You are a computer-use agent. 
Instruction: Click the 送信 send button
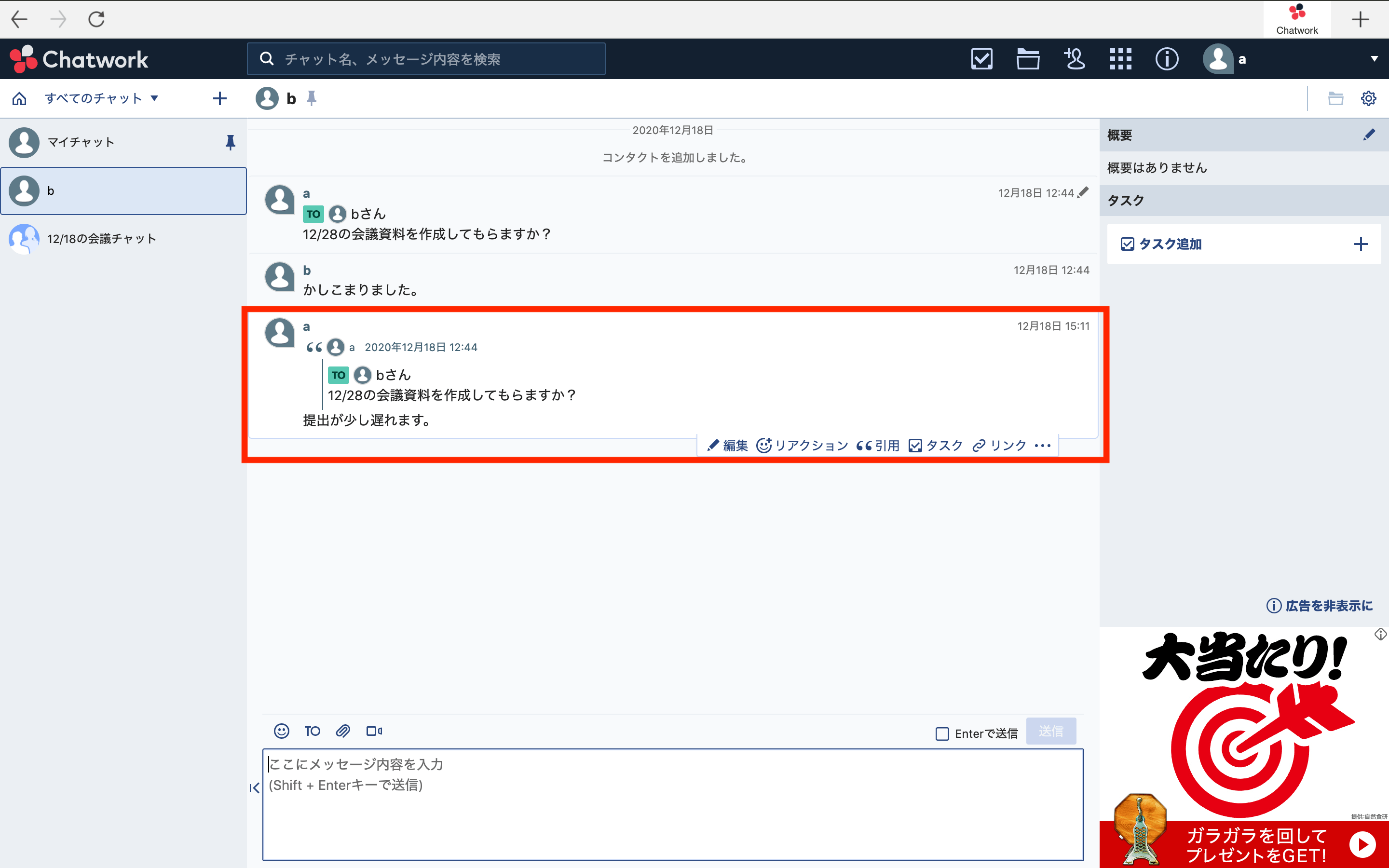coord(1050,731)
